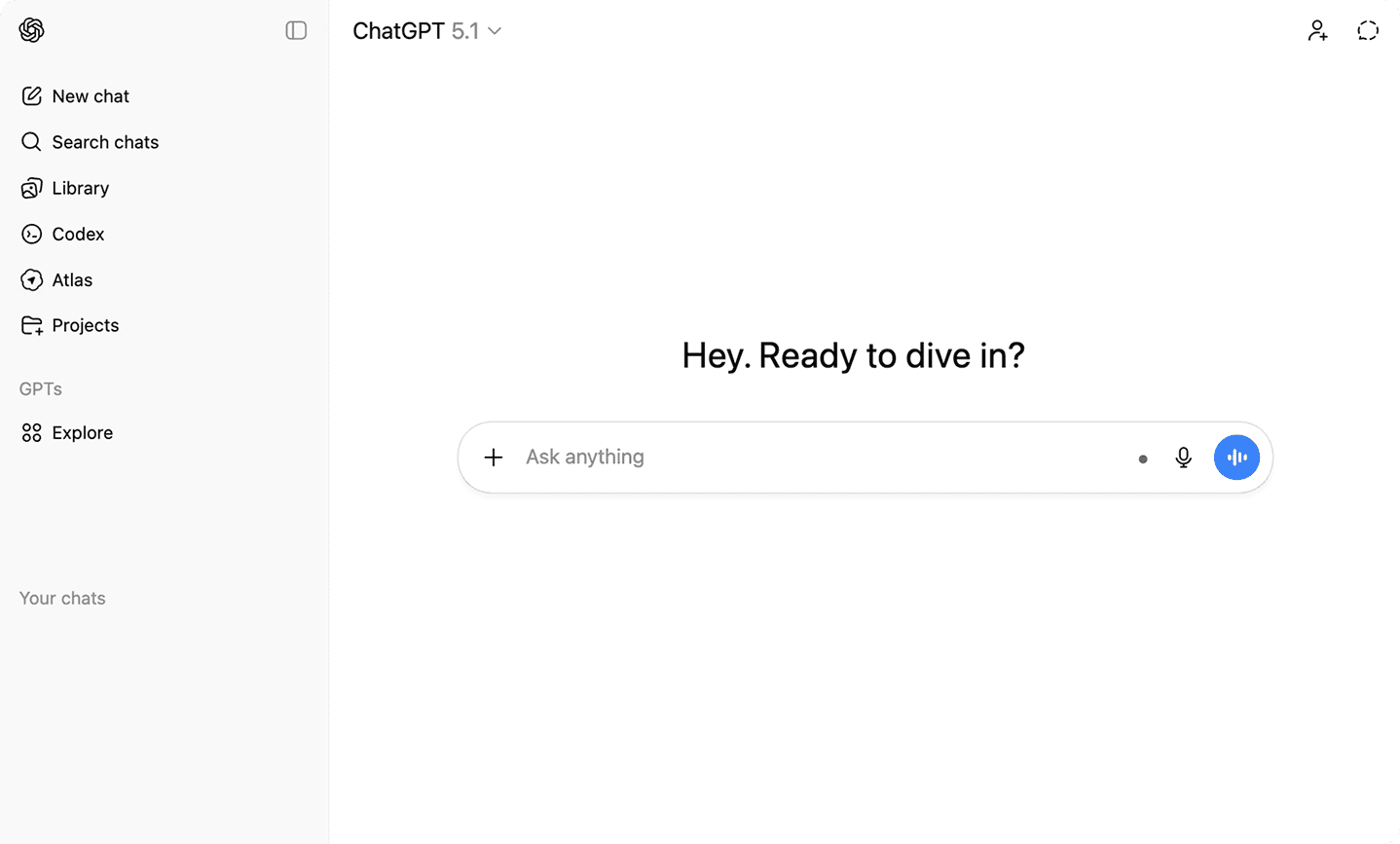Click the Atlas compass icon

(x=31, y=279)
